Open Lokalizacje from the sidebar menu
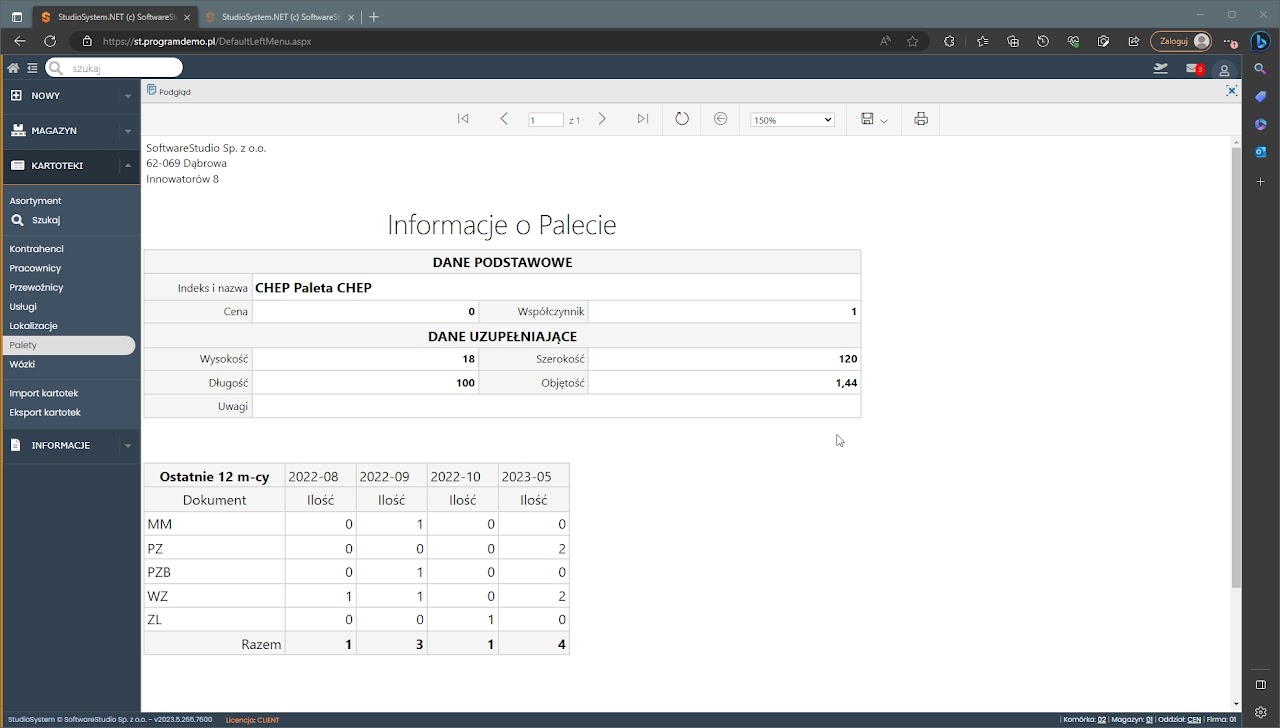The height and width of the screenshot is (728, 1280). (x=34, y=326)
